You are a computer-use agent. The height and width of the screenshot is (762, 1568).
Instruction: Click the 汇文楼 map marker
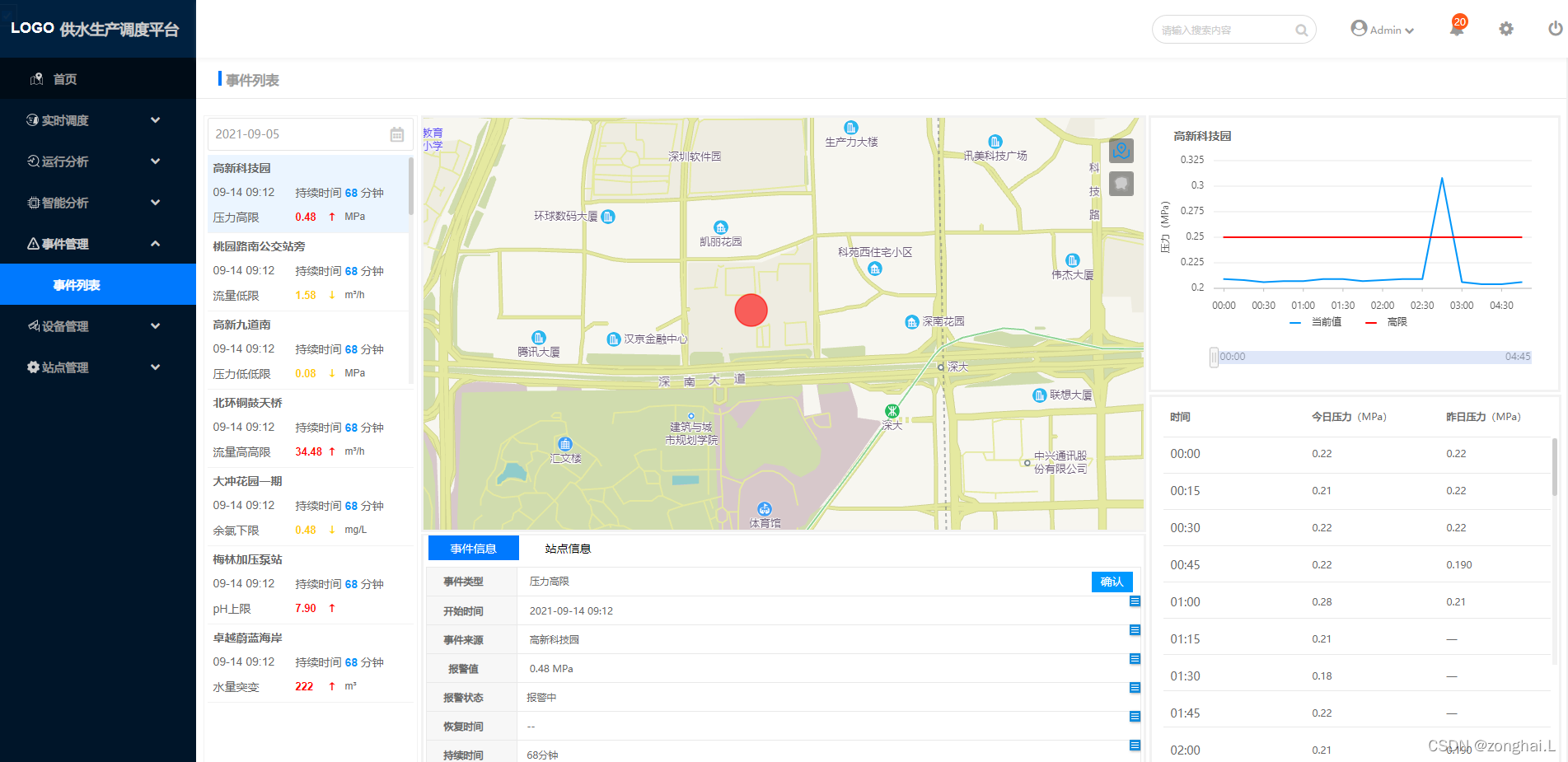565,444
